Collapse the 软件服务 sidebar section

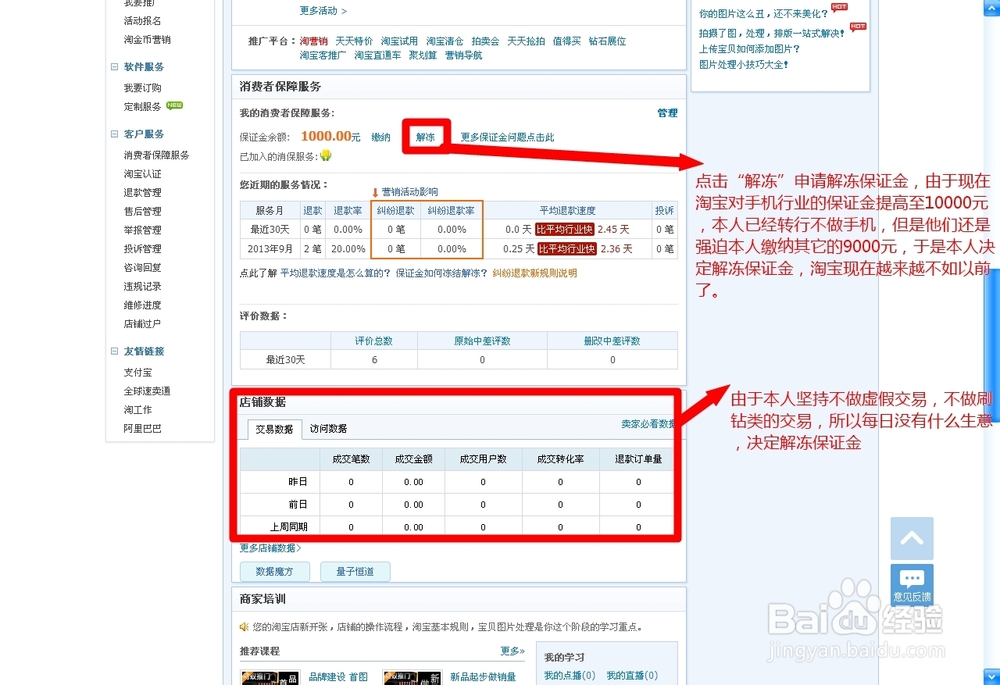(x=114, y=66)
